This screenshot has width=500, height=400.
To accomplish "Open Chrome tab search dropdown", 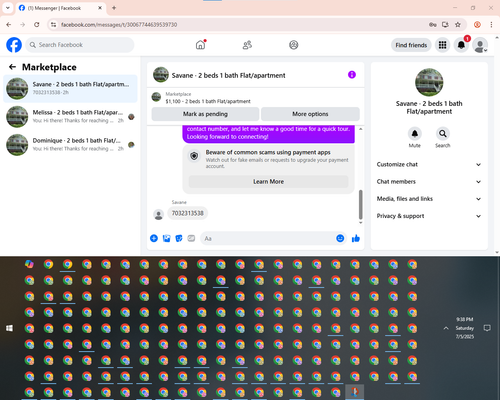I will [x=8, y=8].
